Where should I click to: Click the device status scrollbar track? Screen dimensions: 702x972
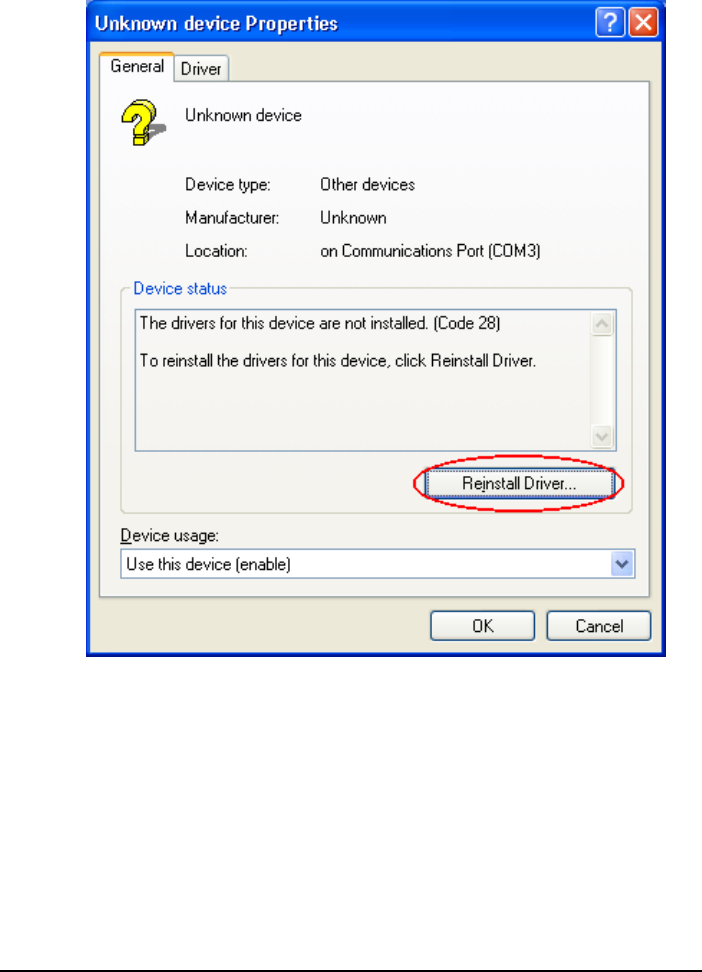click(x=602, y=380)
